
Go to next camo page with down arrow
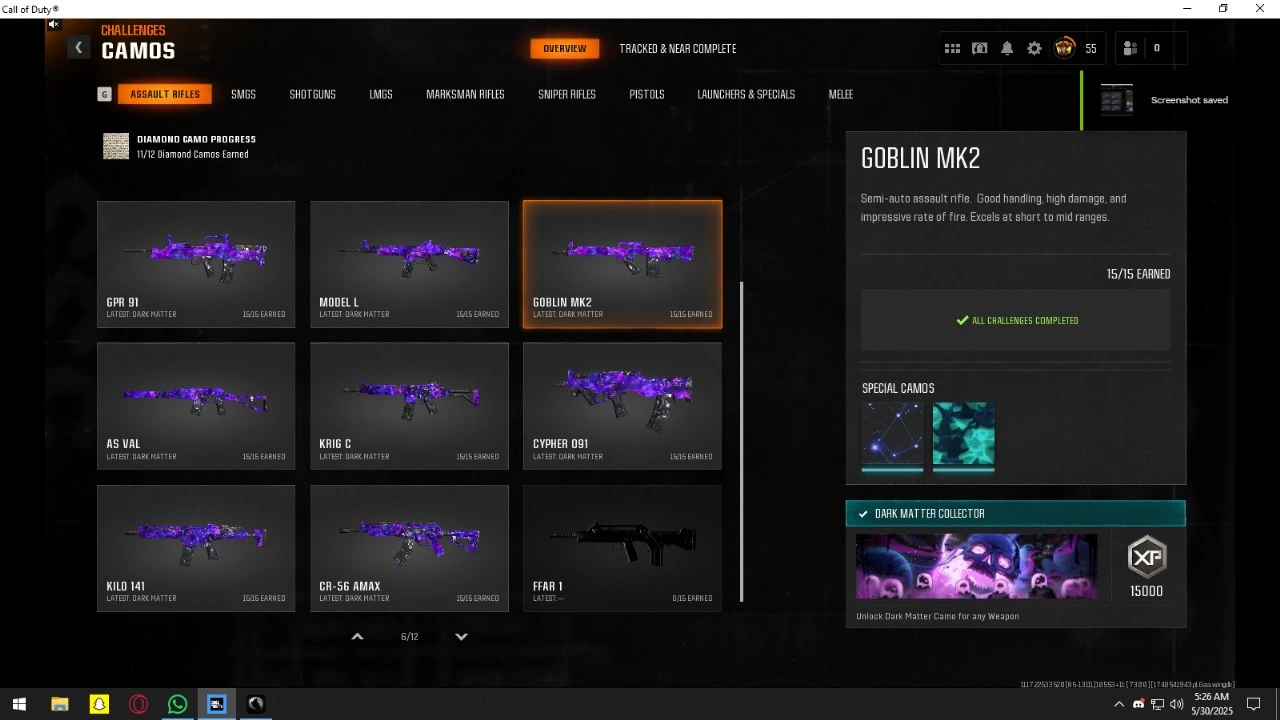461,636
